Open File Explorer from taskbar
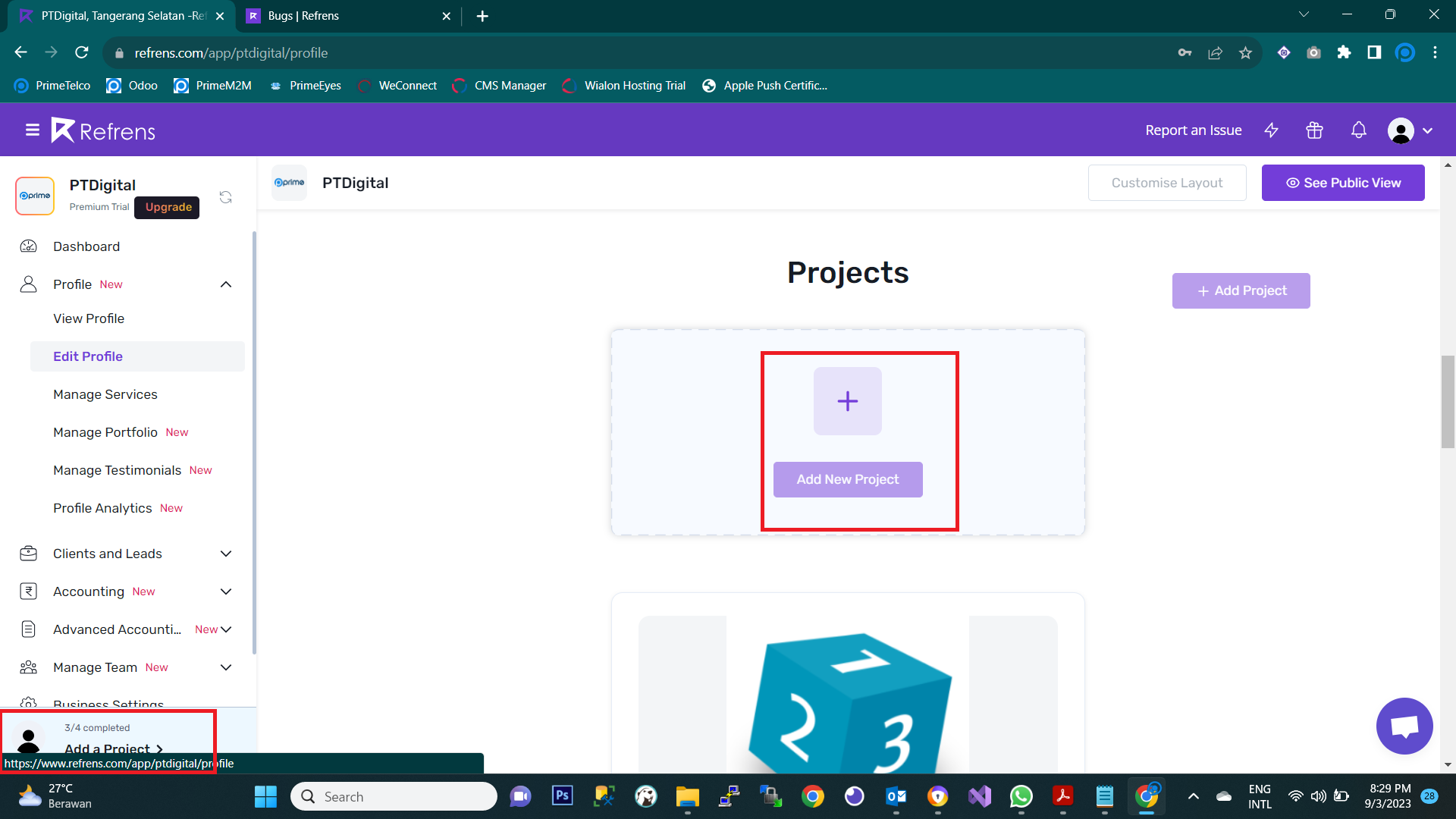1456x819 pixels. point(687,796)
